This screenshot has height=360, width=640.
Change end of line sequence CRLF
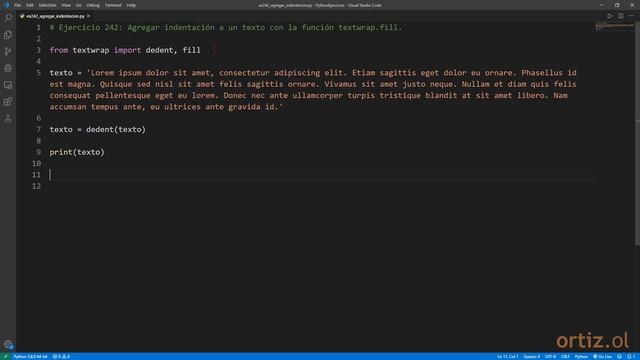click(565, 356)
